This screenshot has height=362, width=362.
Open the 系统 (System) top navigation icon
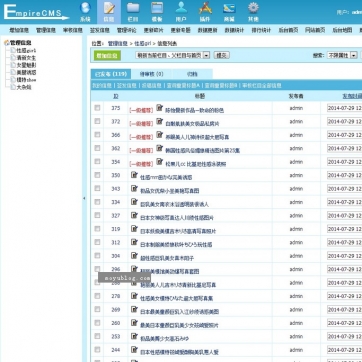(85, 12)
